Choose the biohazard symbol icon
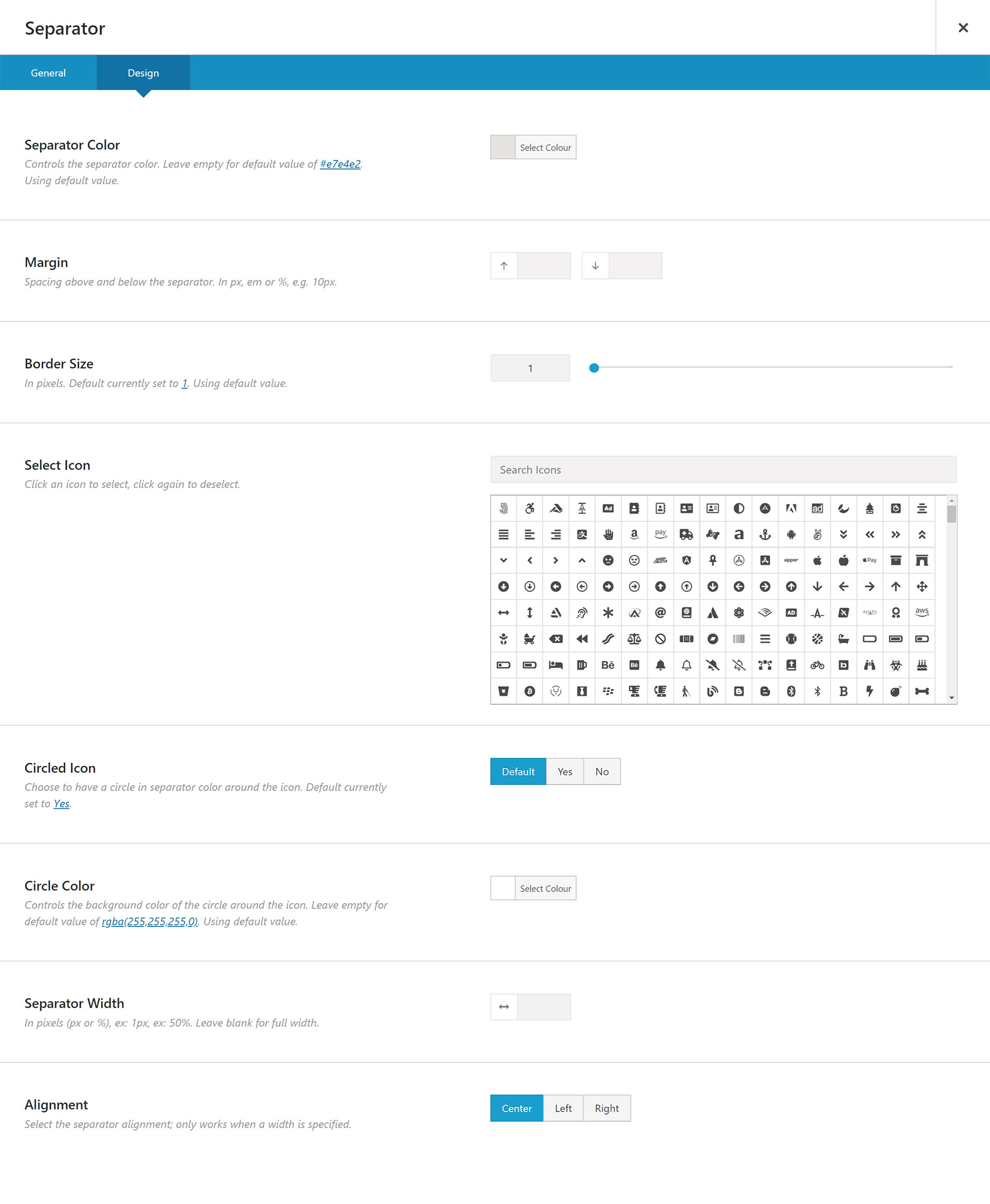 click(895, 665)
